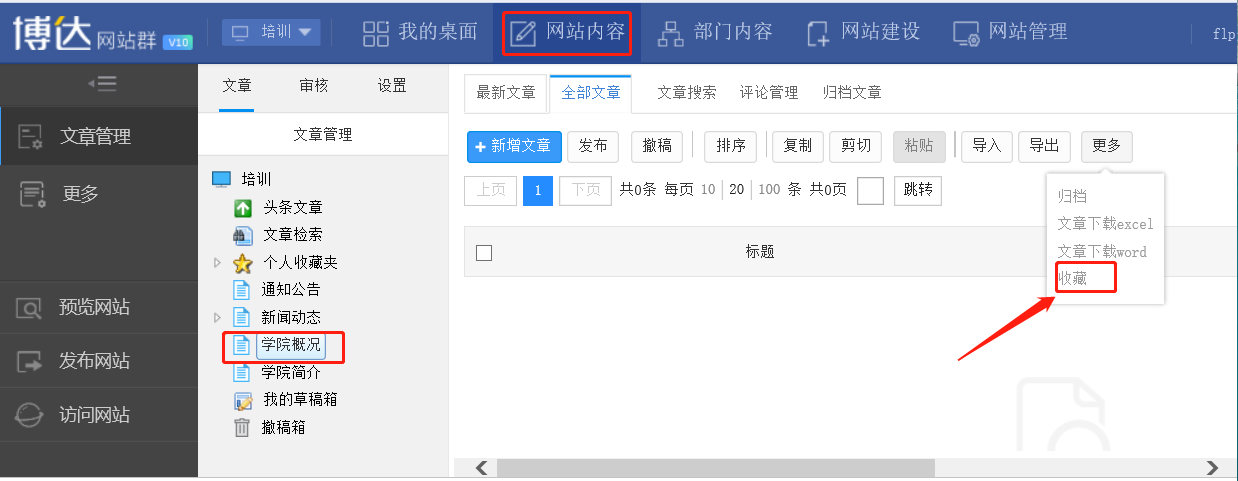
Task: Open 网站管理 in top navigation
Action: click(1010, 32)
